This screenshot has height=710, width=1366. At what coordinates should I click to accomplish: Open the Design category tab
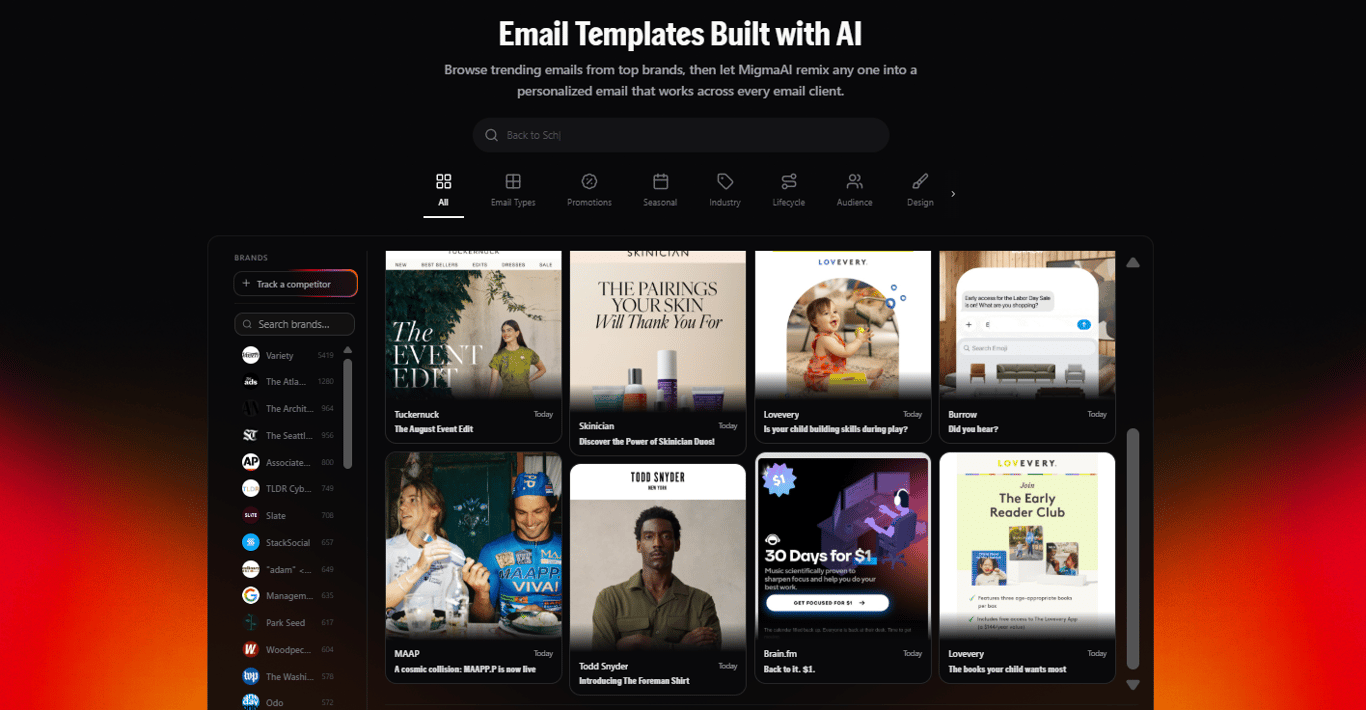pyautogui.click(x=920, y=190)
